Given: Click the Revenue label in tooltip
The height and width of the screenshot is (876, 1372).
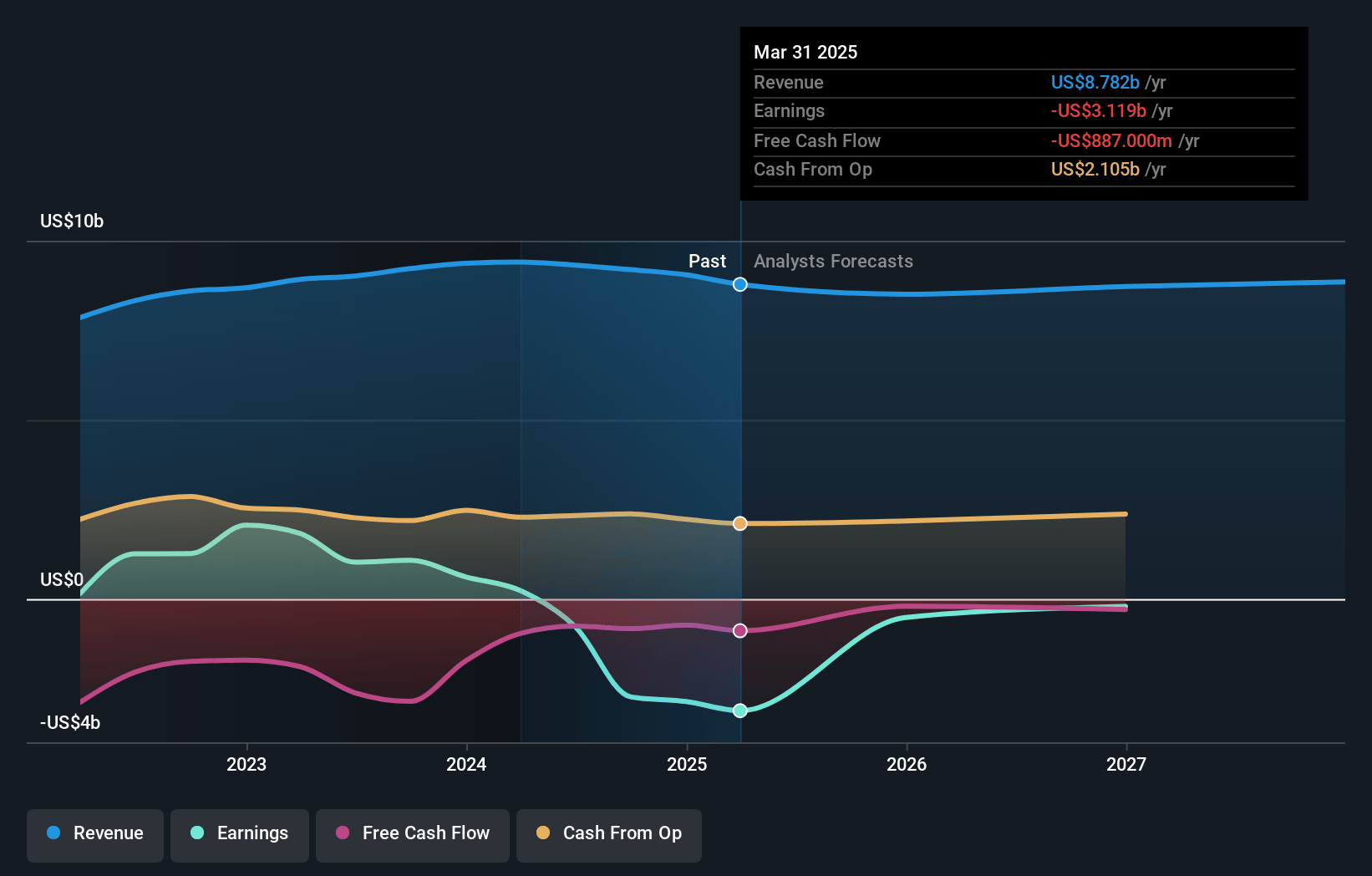Looking at the screenshot, I should click(789, 82).
